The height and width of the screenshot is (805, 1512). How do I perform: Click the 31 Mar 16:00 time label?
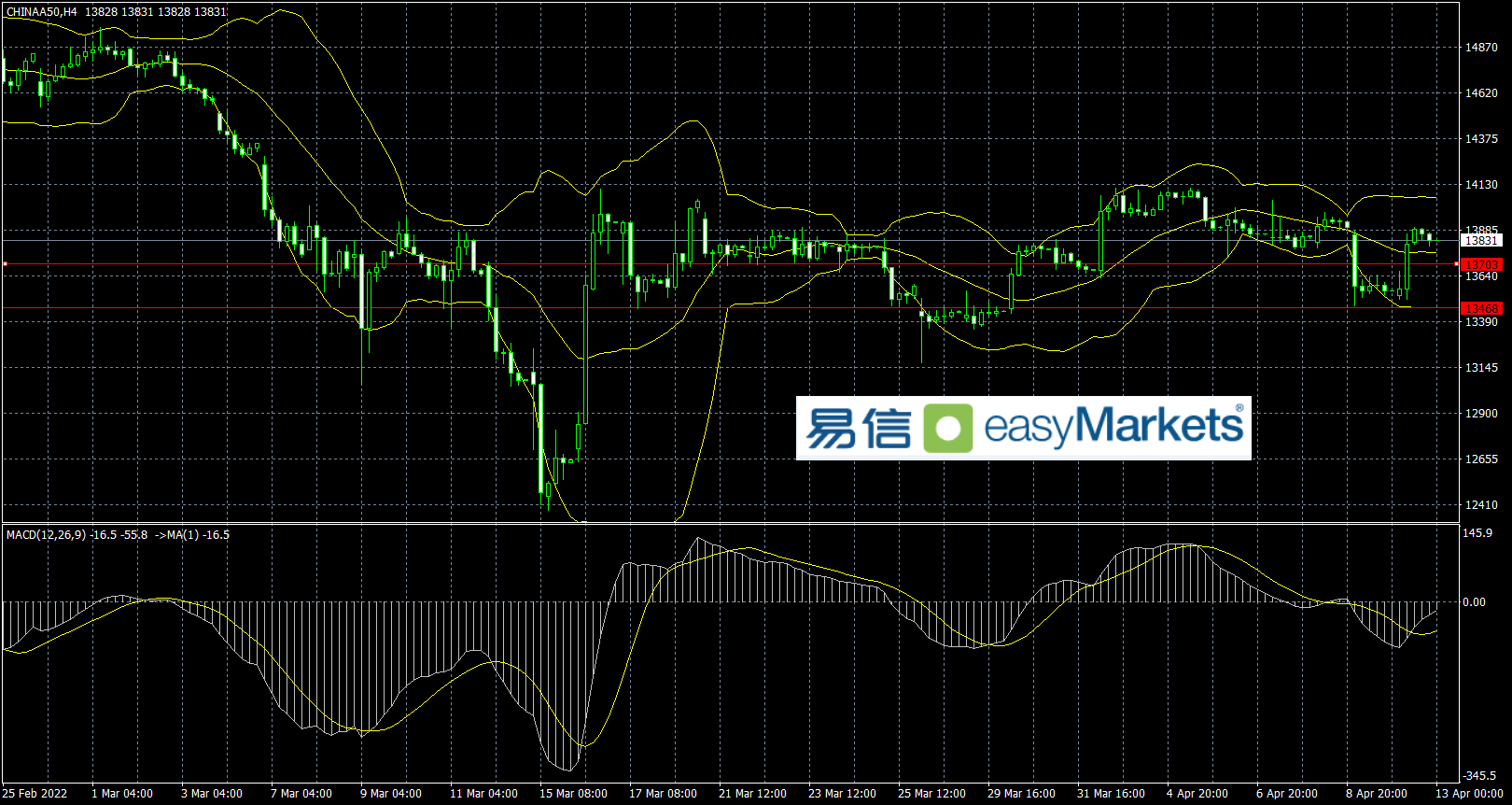[1111, 794]
